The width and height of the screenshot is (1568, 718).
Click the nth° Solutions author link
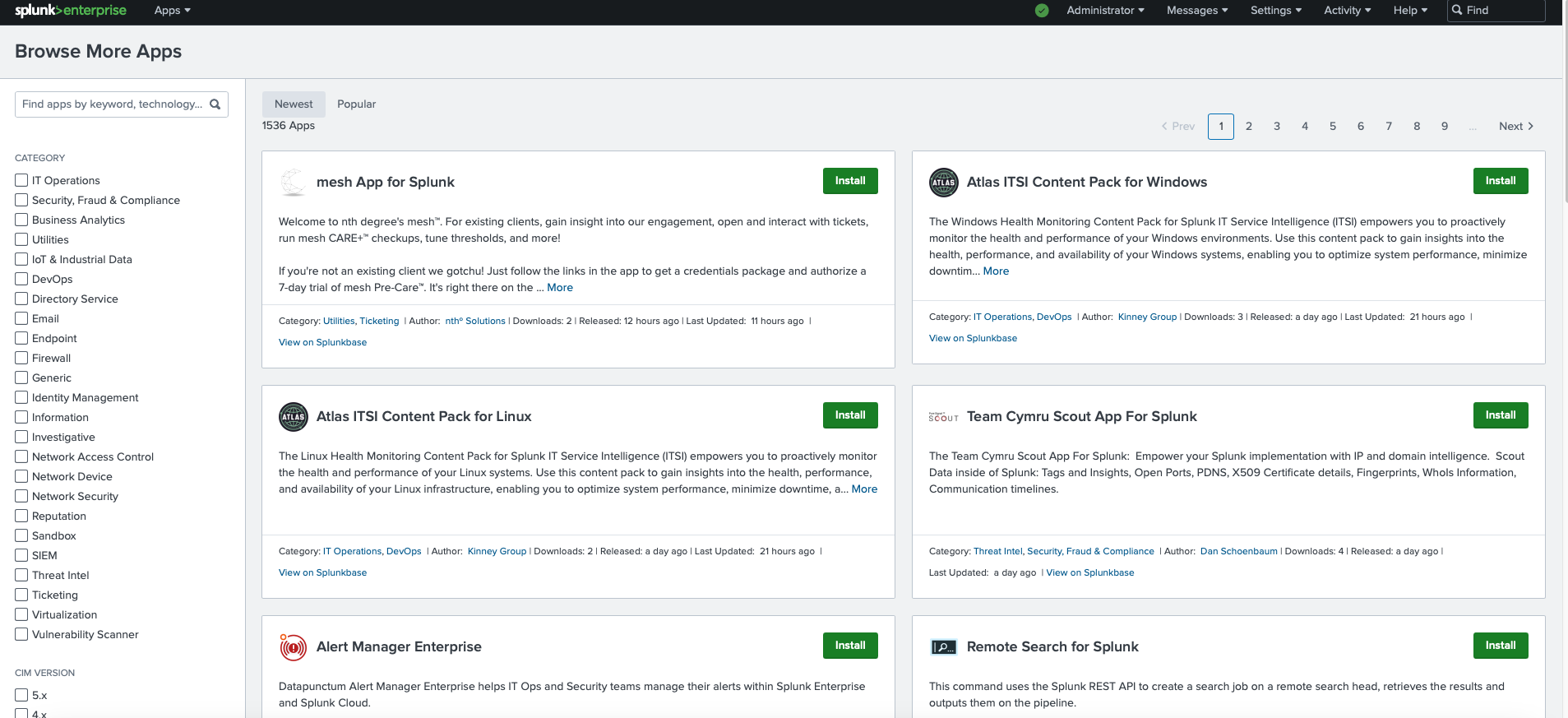[x=475, y=322]
